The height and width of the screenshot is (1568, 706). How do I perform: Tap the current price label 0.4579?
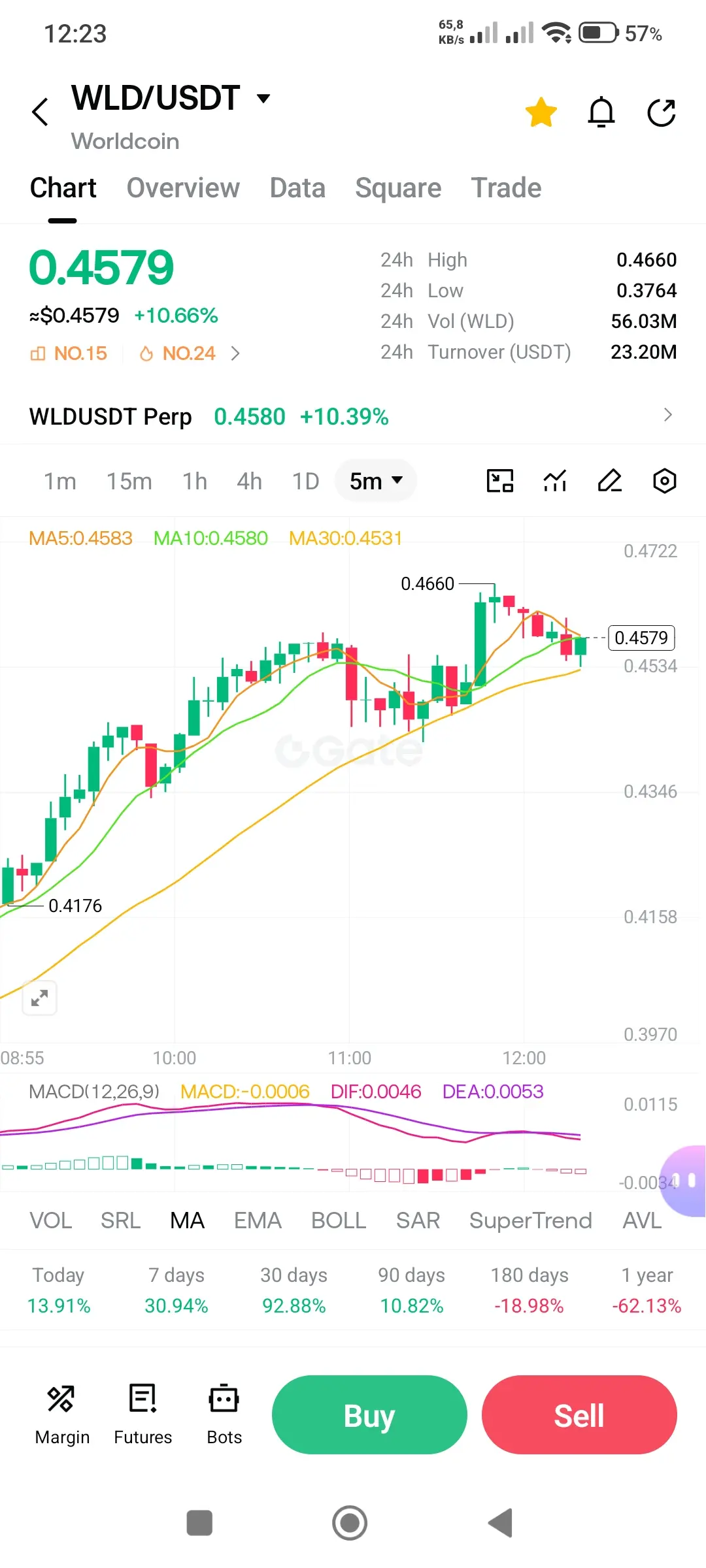pyautogui.click(x=641, y=638)
